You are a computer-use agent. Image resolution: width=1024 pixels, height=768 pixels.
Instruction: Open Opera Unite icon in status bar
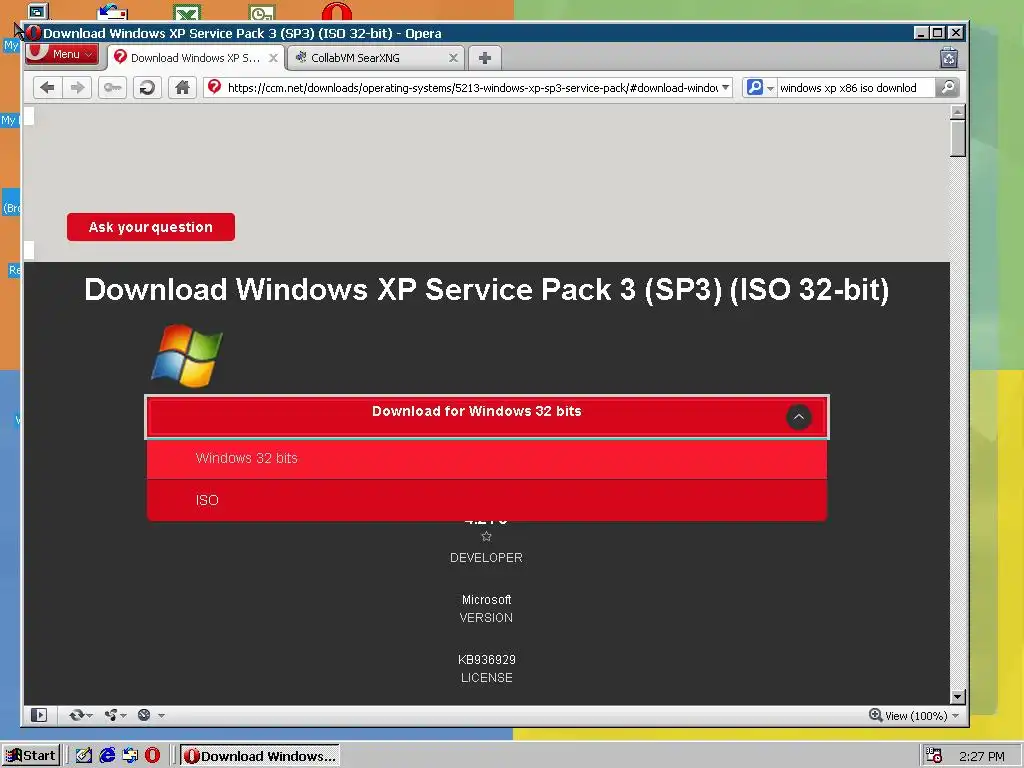click(x=111, y=715)
